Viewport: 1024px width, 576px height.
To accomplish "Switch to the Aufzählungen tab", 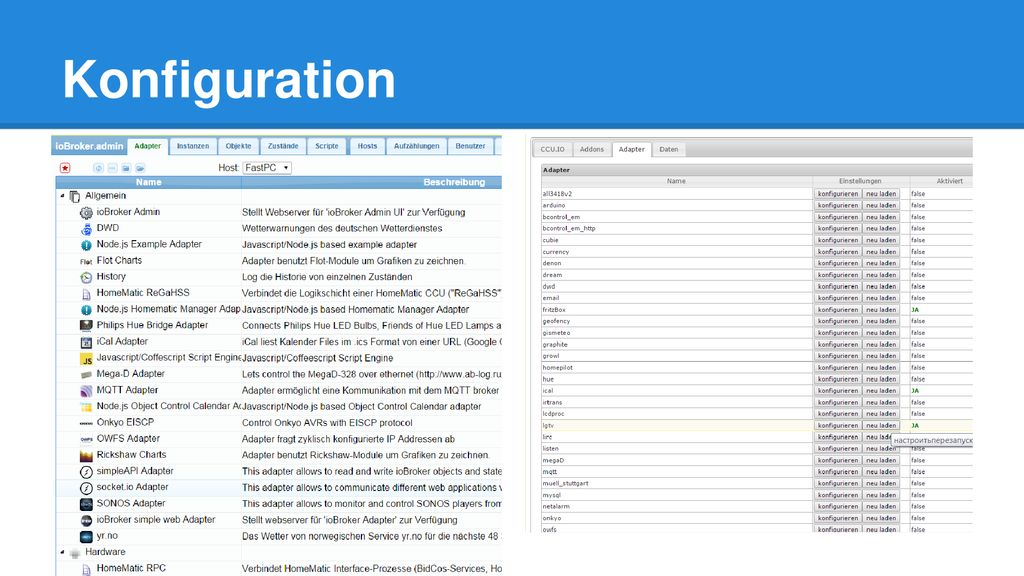I will pos(417,146).
